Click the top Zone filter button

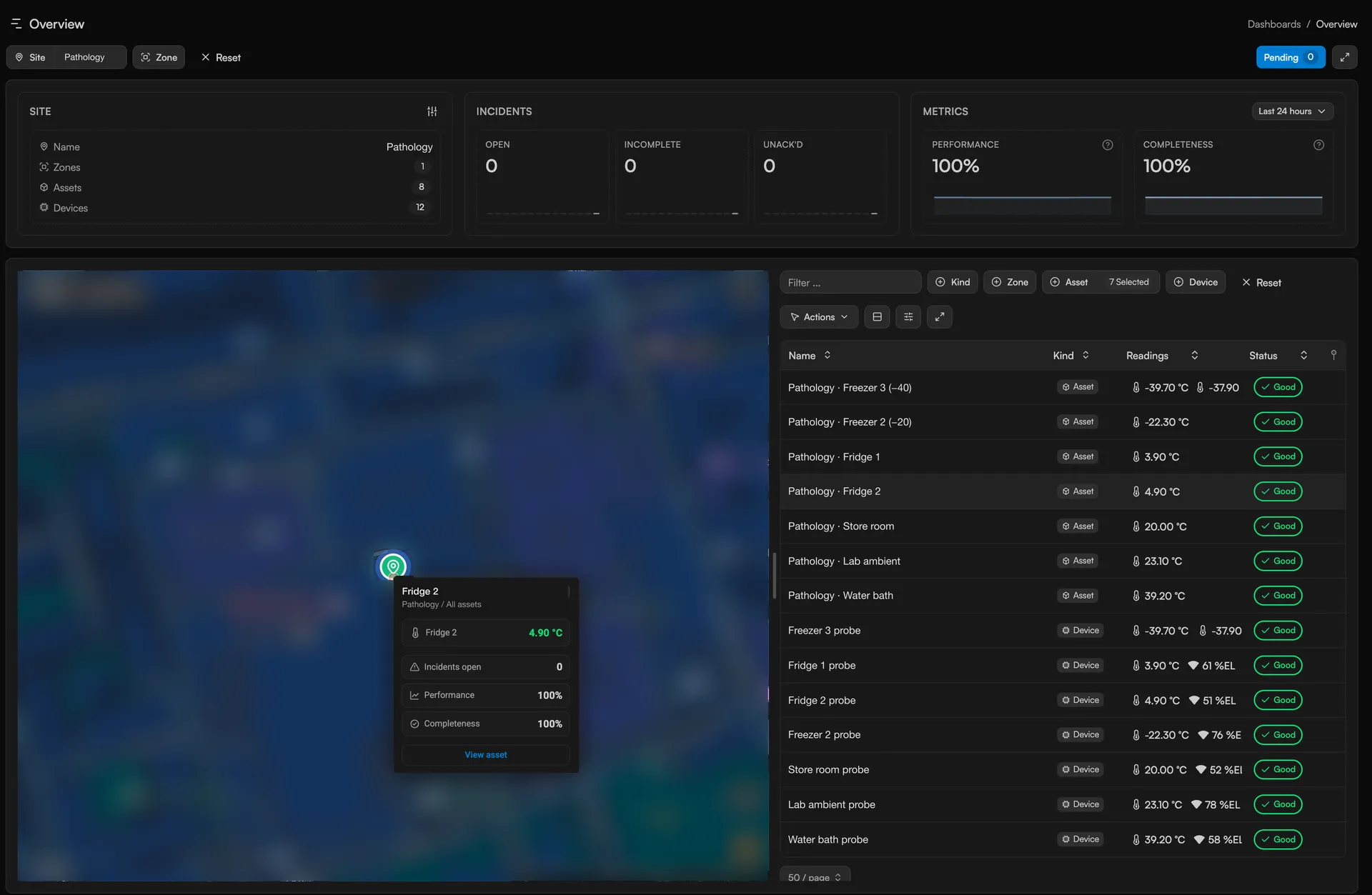[x=159, y=57]
